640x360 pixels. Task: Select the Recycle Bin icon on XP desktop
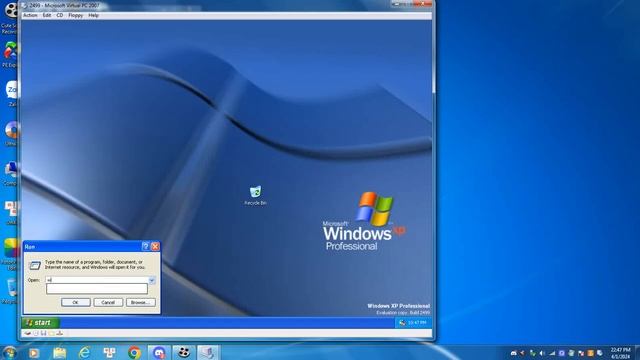[x=256, y=196]
